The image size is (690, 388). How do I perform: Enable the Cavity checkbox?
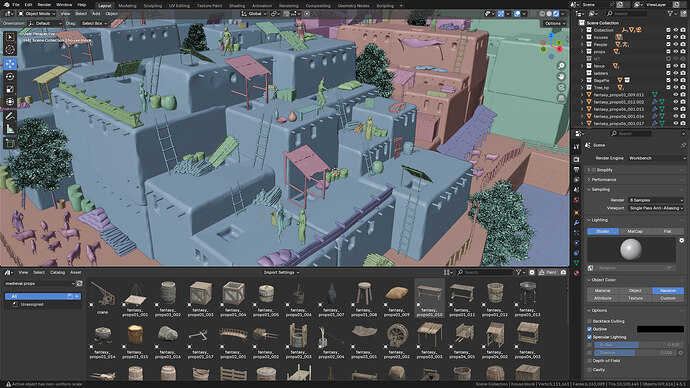(589, 370)
